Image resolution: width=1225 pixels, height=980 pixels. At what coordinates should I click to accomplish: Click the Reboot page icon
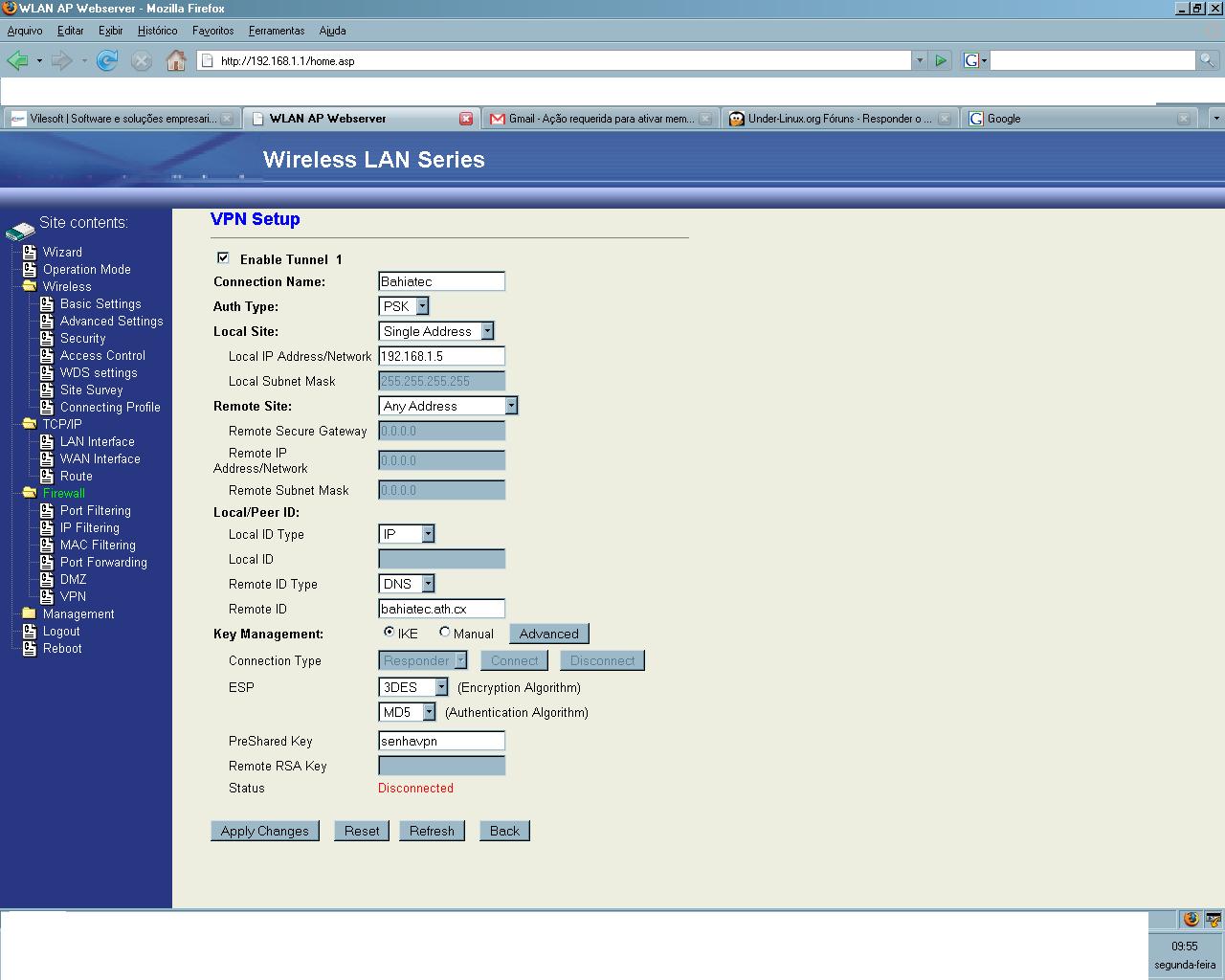click(x=30, y=648)
